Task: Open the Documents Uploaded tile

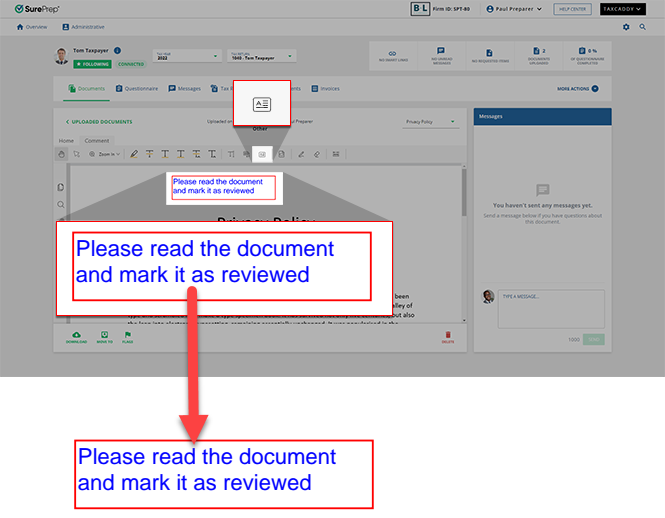Action: (x=539, y=56)
